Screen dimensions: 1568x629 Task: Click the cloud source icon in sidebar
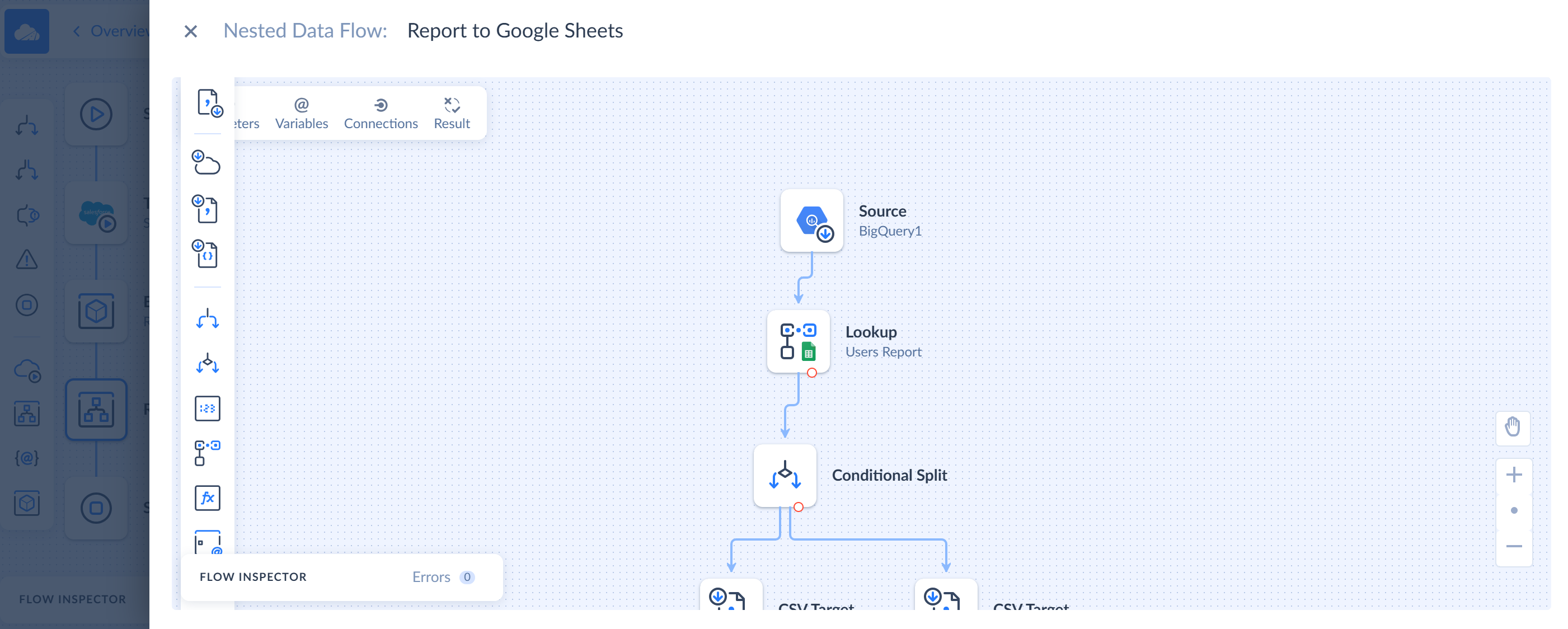pyautogui.click(x=206, y=164)
